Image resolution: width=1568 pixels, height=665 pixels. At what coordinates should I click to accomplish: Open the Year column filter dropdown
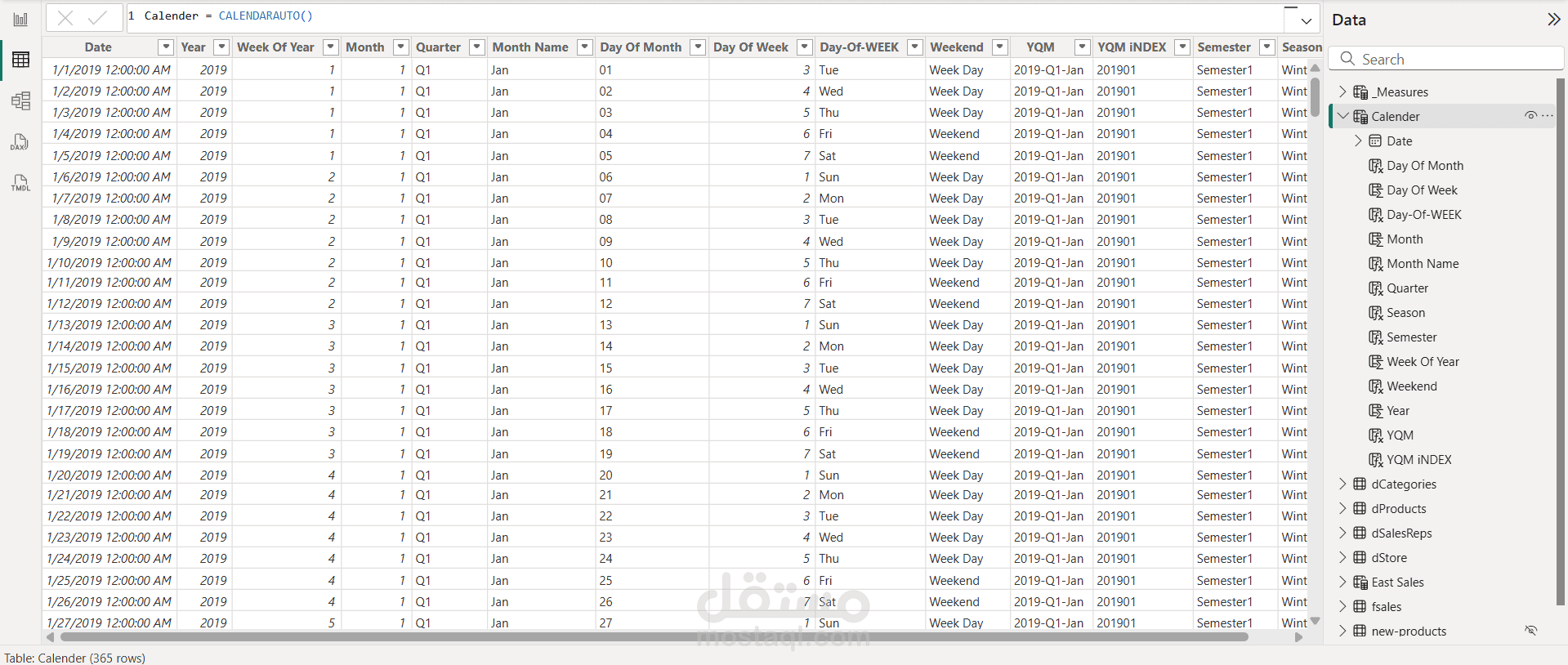(x=221, y=47)
